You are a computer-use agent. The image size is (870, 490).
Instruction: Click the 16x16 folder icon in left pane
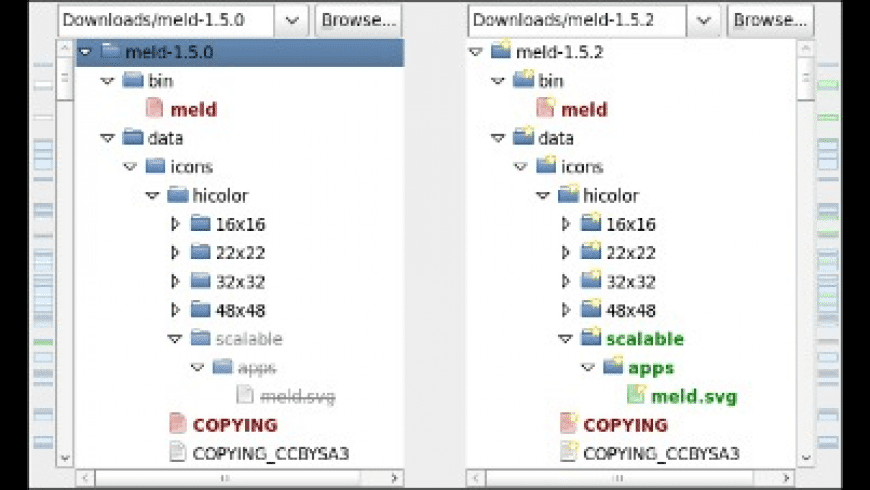click(x=200, y=224)
